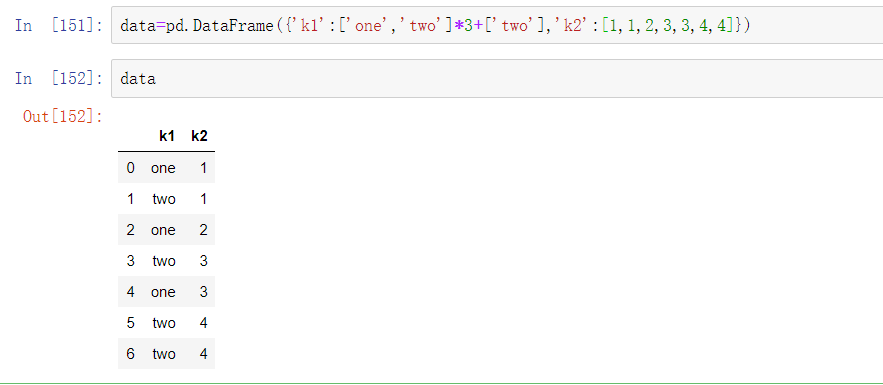The image size is (883, 385).
Task: Click the Out[152] output prompt
Action: tap(63, 117)
